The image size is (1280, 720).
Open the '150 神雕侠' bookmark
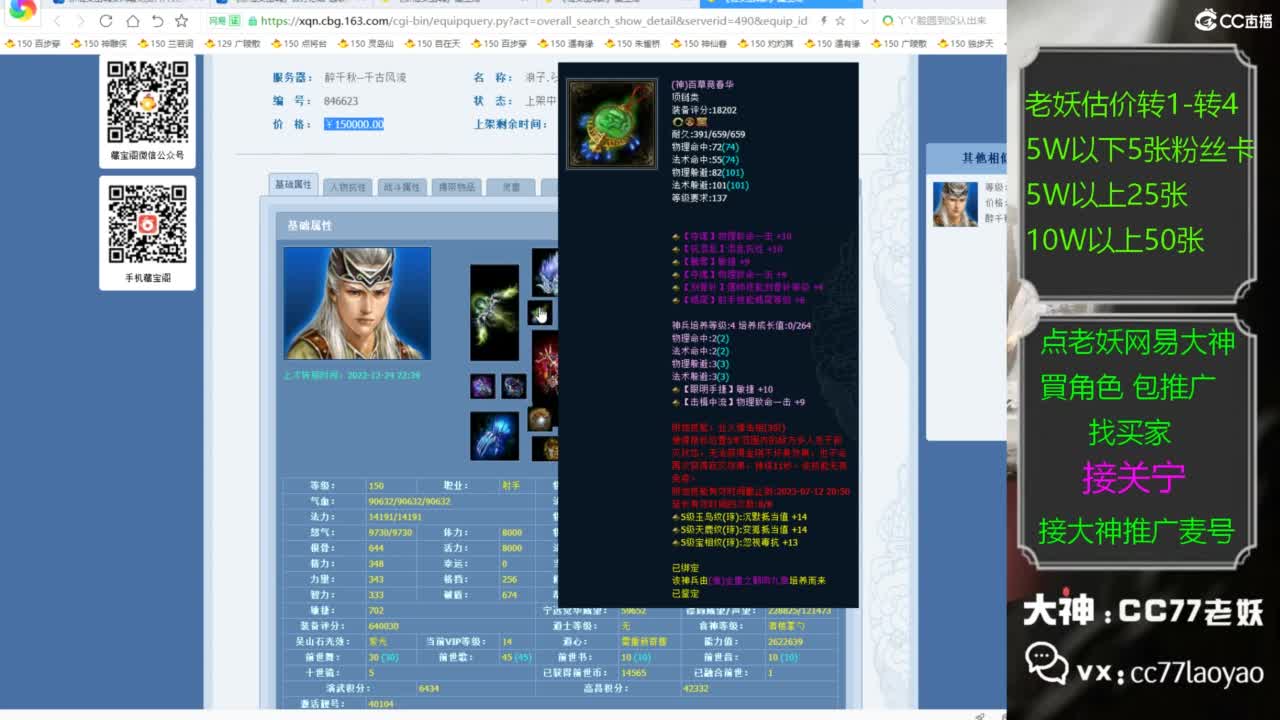pos(99,44)
